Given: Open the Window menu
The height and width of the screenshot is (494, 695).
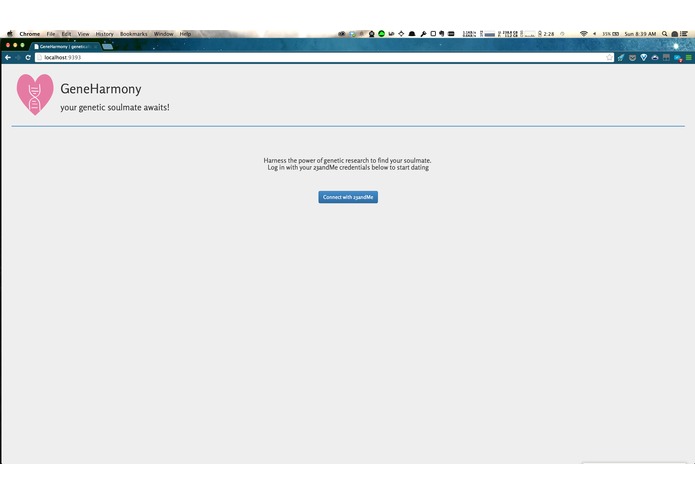Looking at the screenshot, I should pos(164,34).
